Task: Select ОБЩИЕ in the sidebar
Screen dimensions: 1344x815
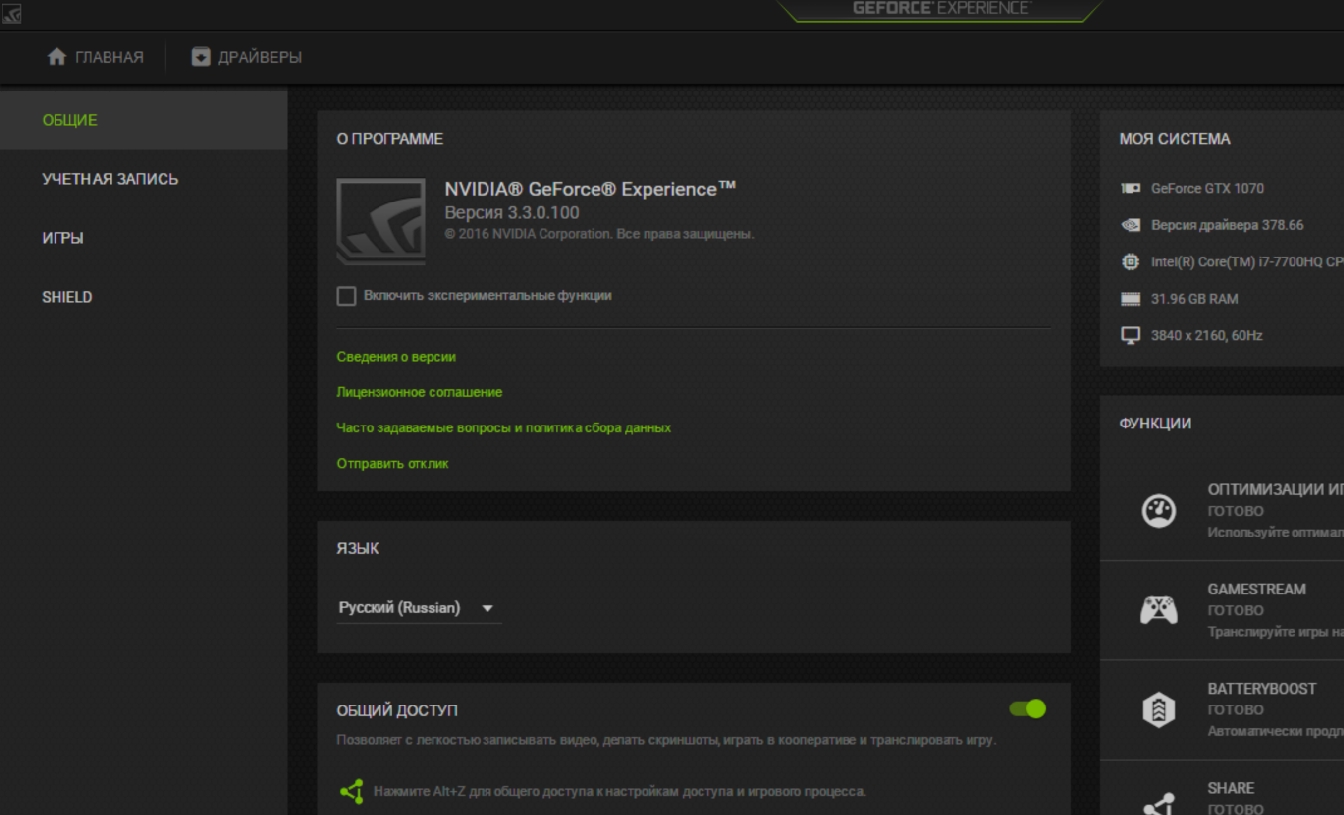Action: 144,120
